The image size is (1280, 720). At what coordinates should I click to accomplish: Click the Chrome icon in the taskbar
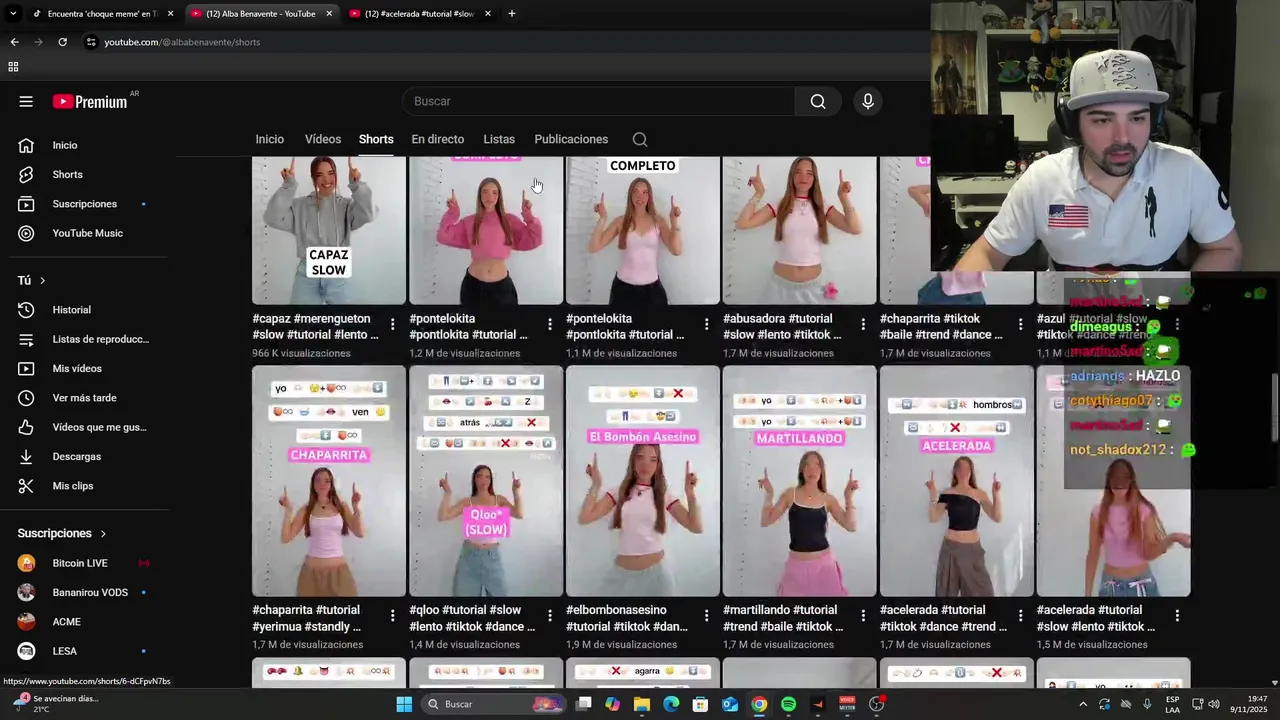759,704
